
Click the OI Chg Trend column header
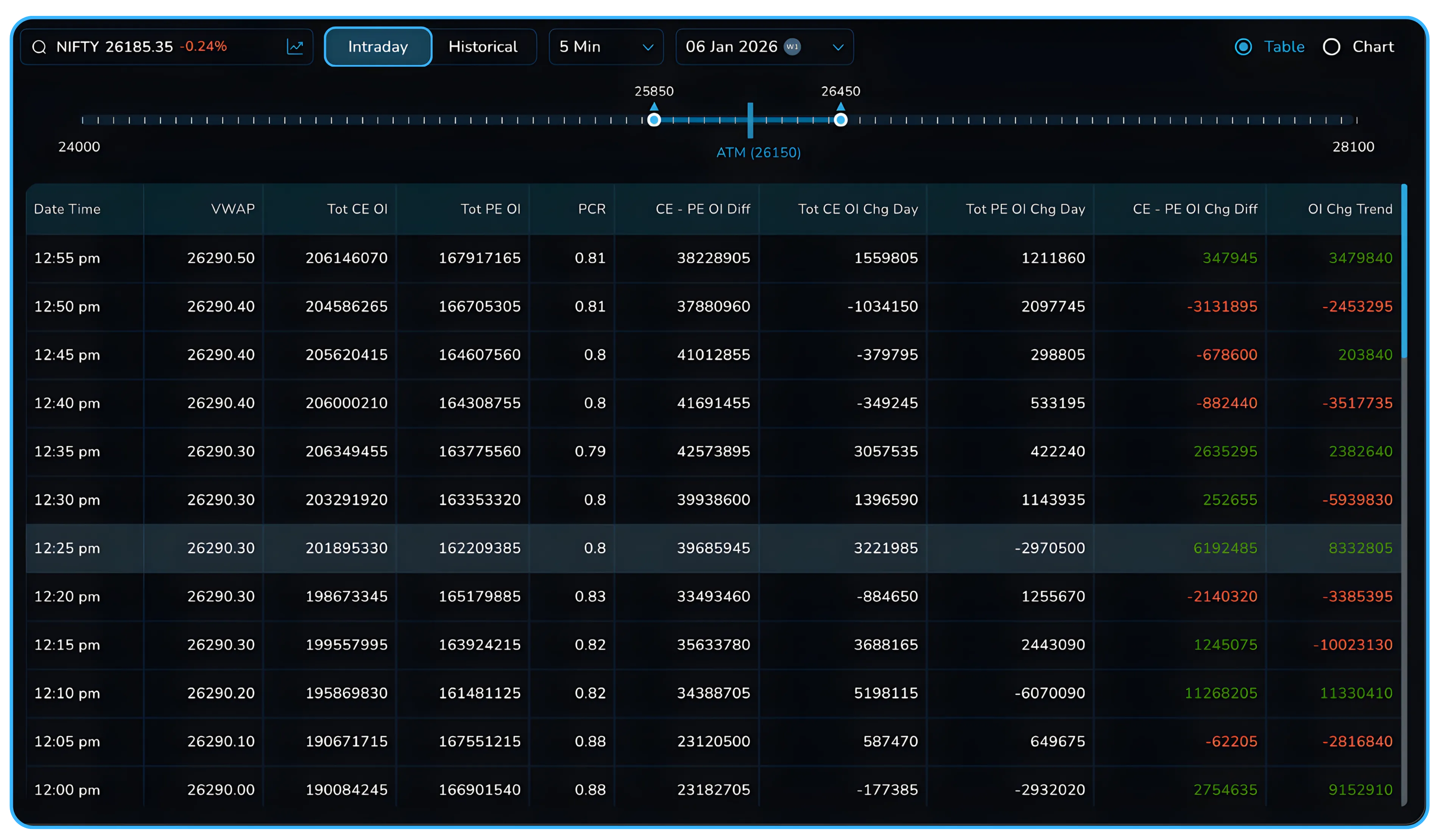click(1349, 209)
